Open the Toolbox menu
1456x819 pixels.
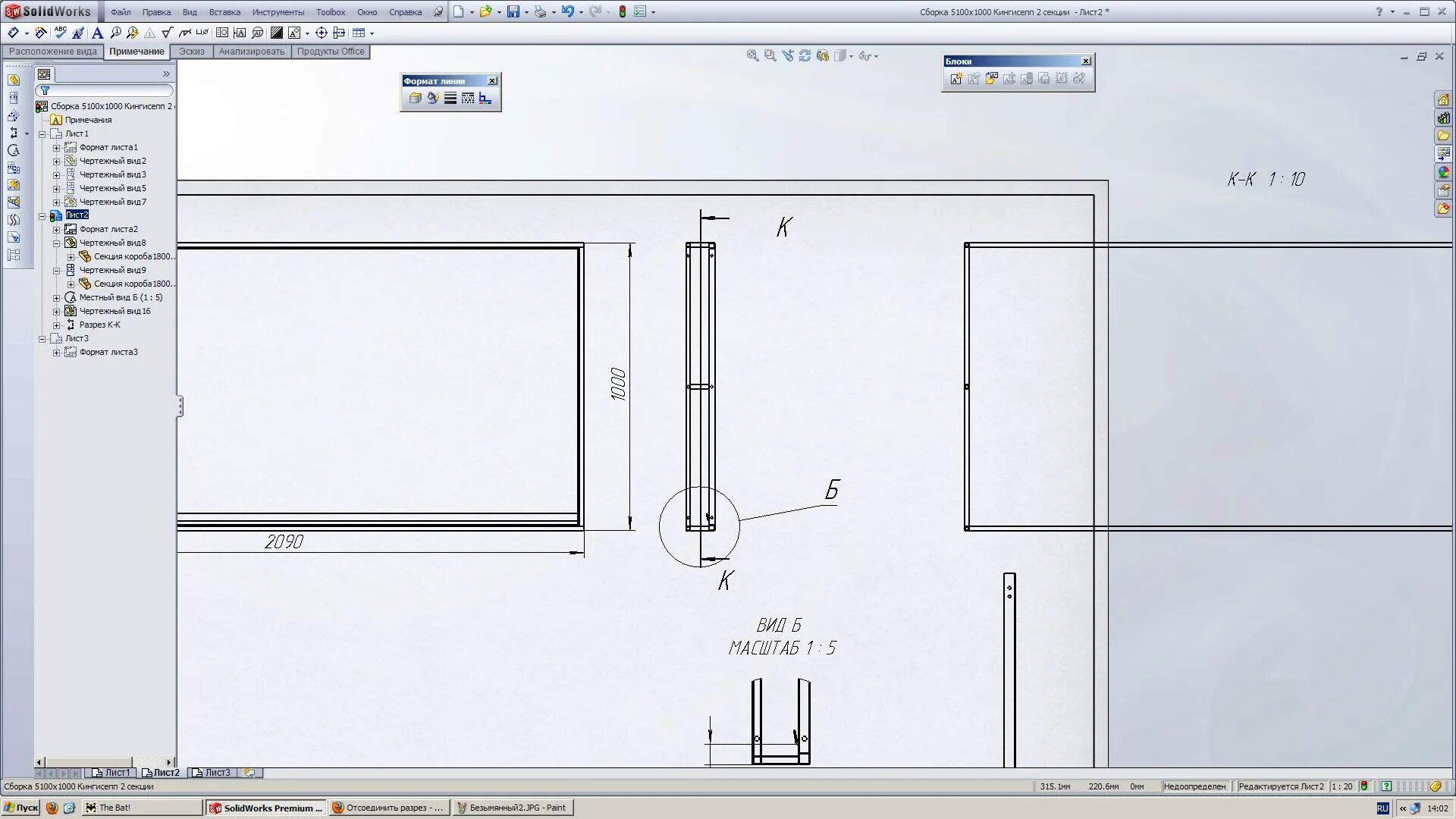coord(331,12)
